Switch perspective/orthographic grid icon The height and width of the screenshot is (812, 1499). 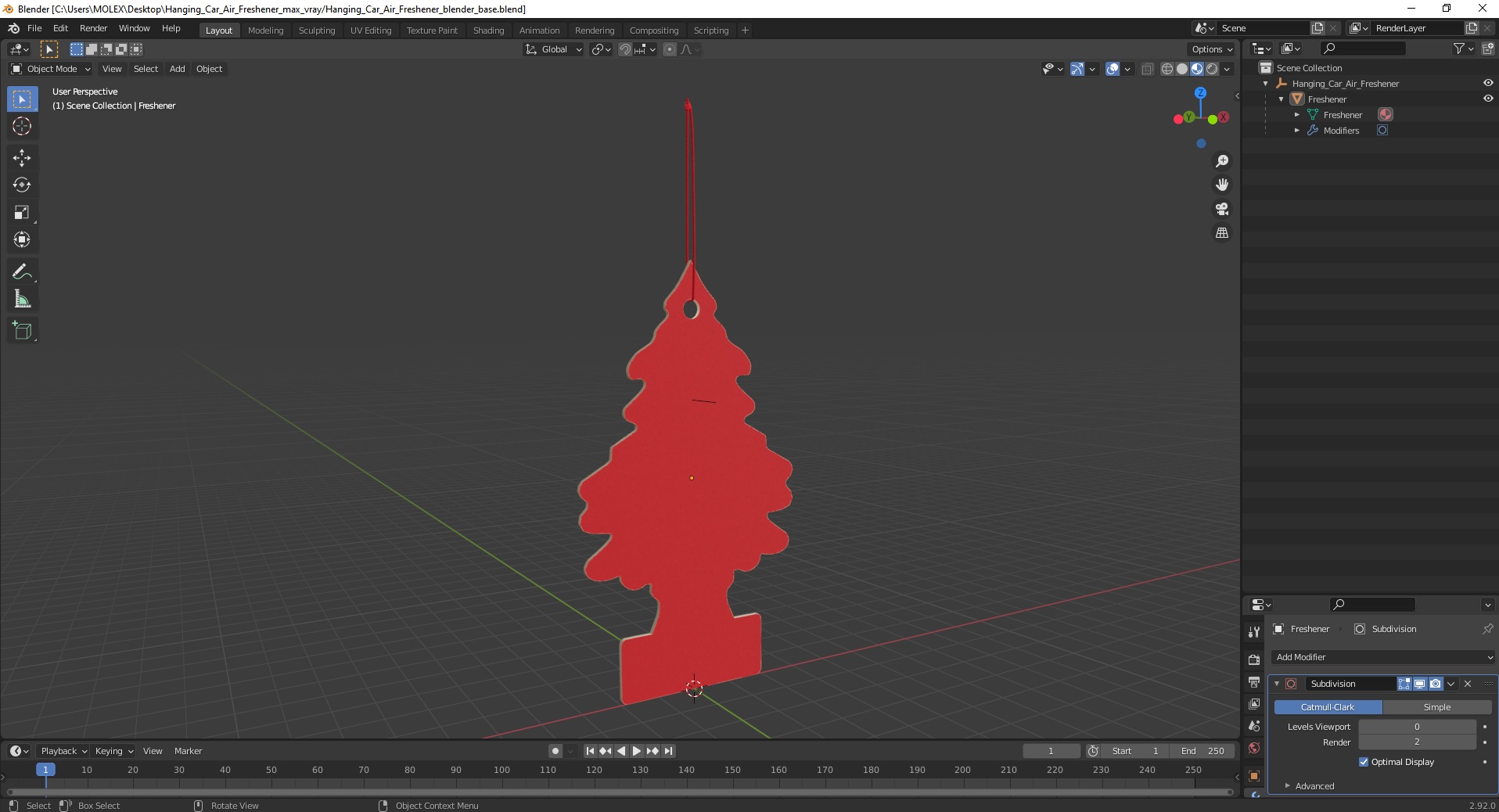click(1222, 233)
